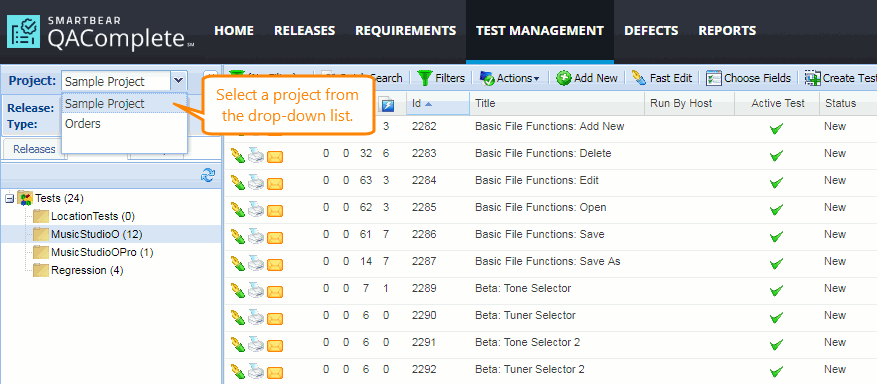The width and height of the screenshot is (877, 384).
Task: Click the lightning icon column header
Action: click(386, 105)
